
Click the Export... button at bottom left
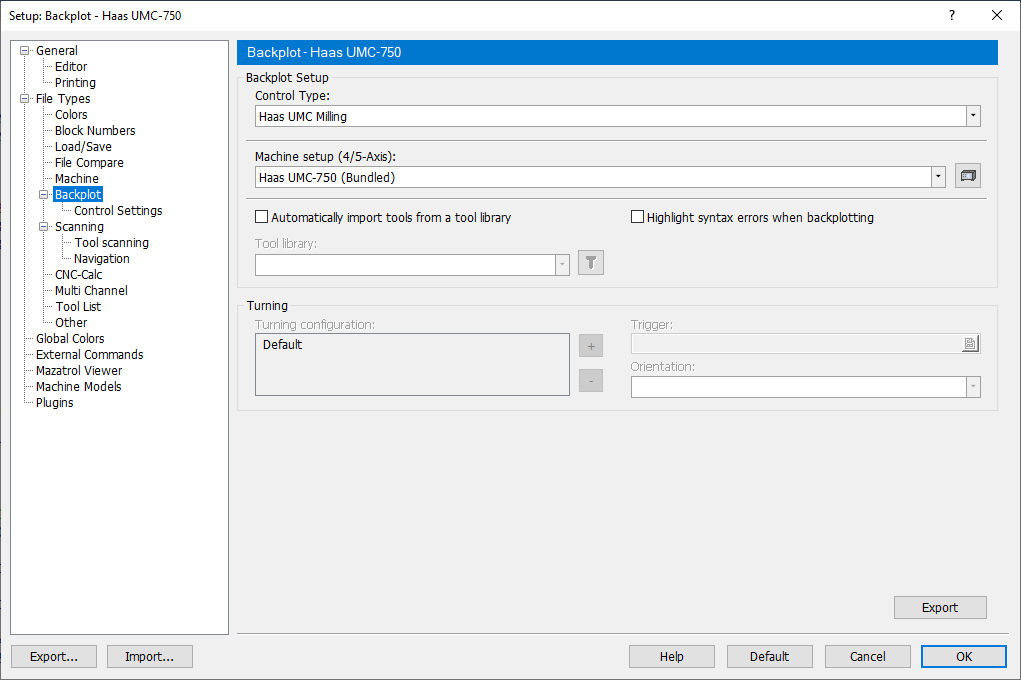pos(54,657)
